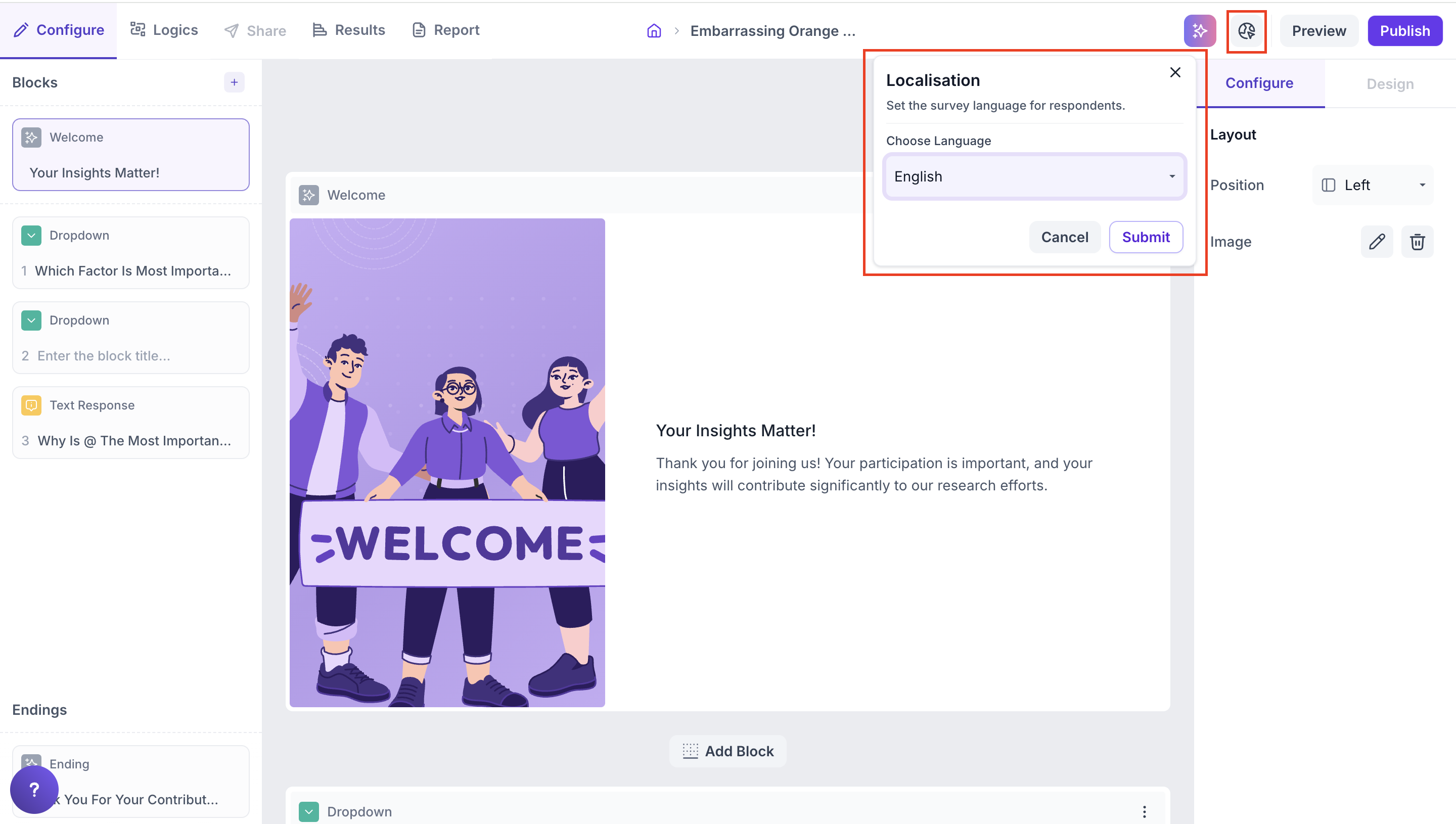Open the help question mark bubble

pos(34,789)
